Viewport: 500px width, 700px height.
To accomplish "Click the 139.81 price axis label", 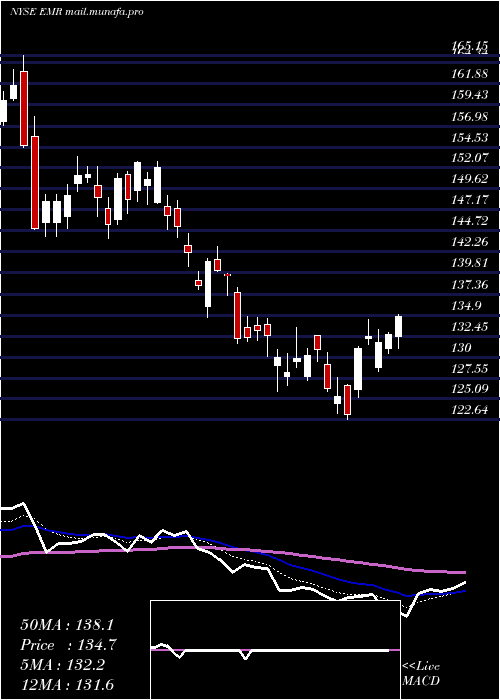I will pyautogui.click(x=469, y=263).
